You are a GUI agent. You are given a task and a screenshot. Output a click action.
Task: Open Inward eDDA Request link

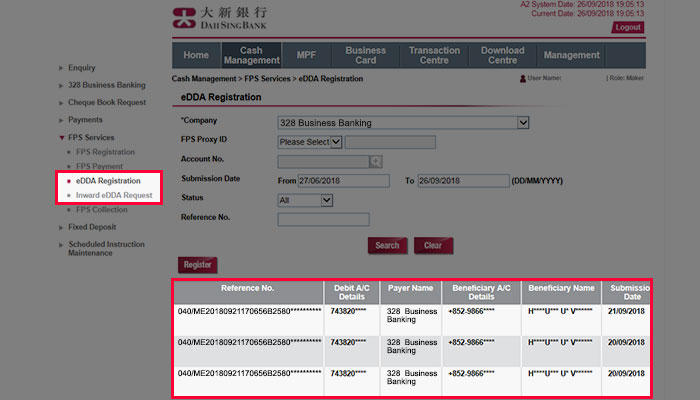tap(114, 195)
